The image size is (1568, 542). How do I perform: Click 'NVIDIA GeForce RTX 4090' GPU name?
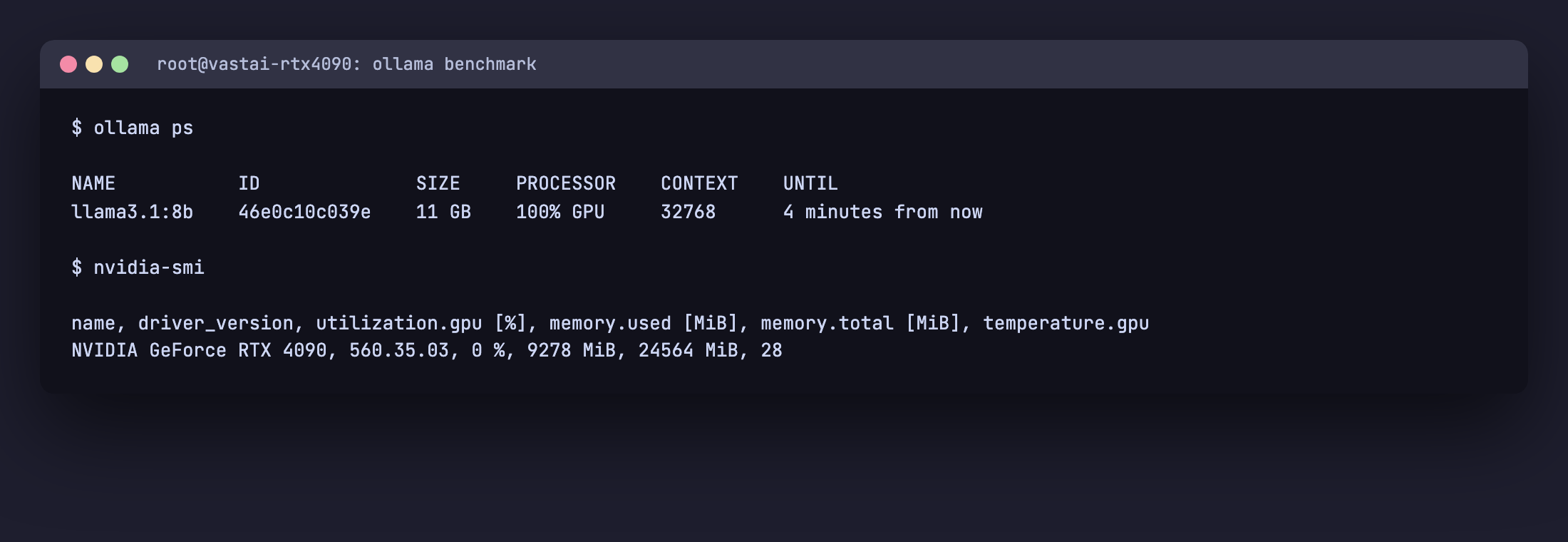[199, 350]
